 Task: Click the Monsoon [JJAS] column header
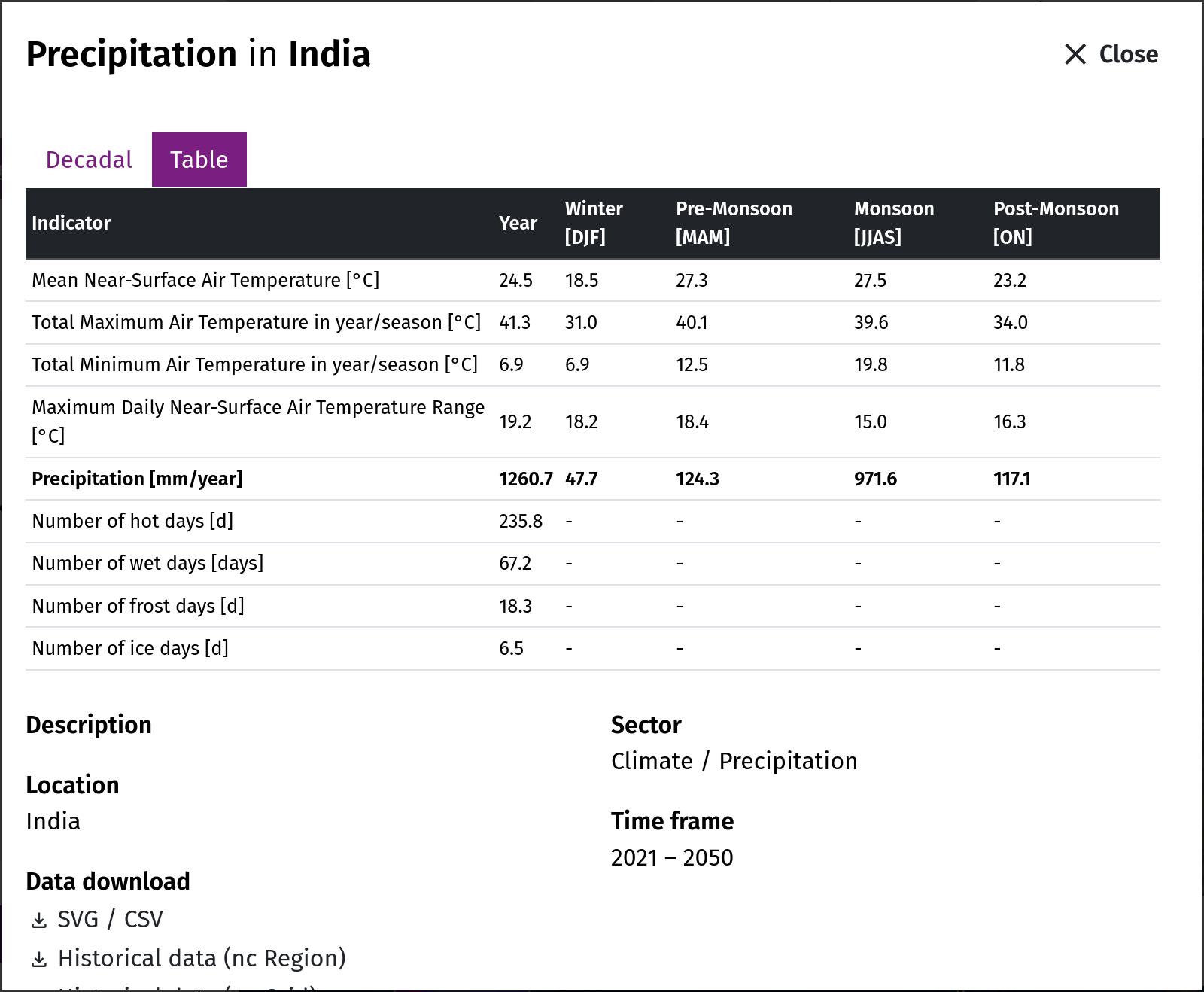click(894, 223)
